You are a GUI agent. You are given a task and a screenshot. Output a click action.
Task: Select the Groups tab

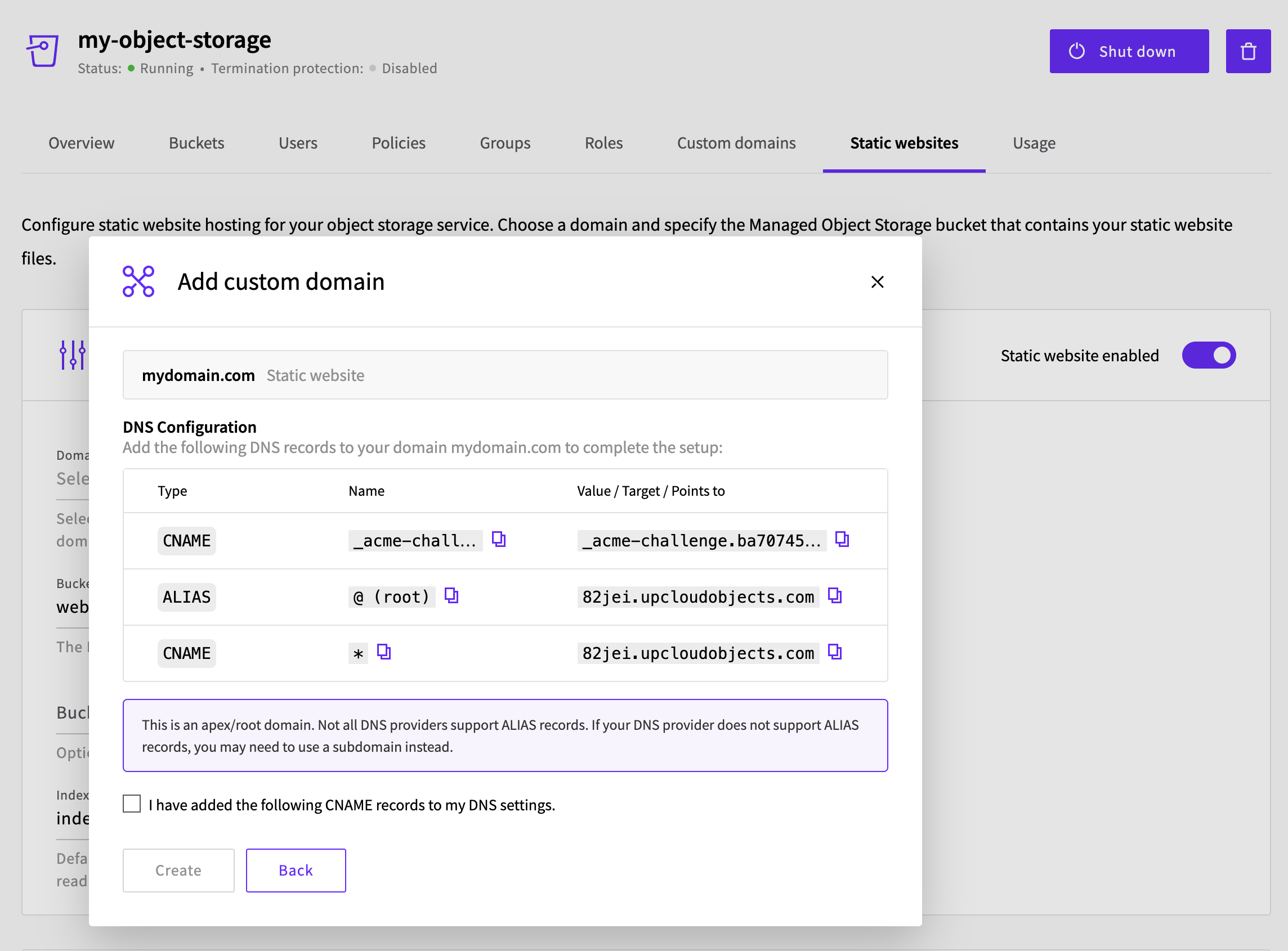point(505,143)
